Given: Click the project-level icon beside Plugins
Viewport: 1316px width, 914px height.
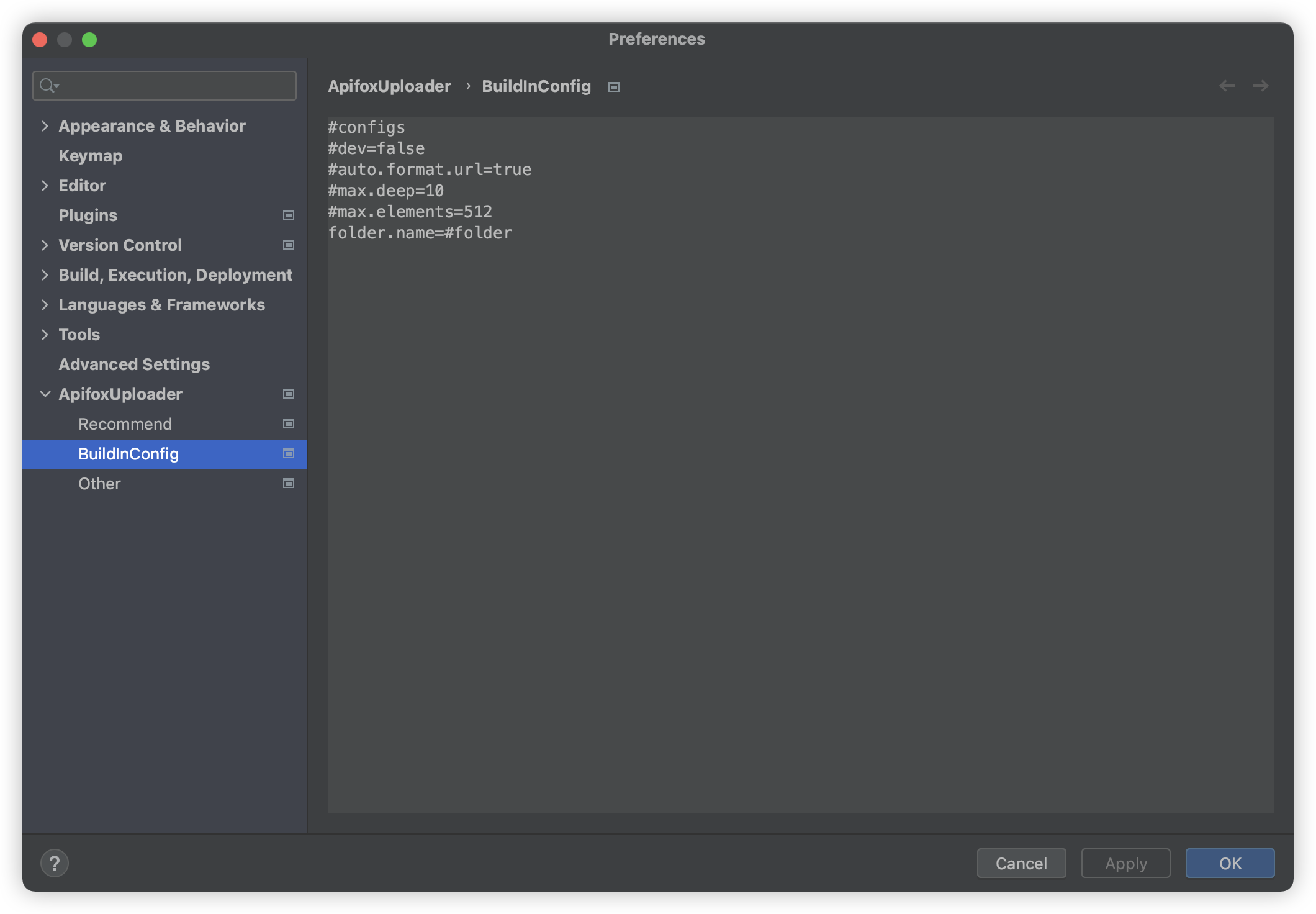Looking at the screenshot, I should [x=289, y=215].
